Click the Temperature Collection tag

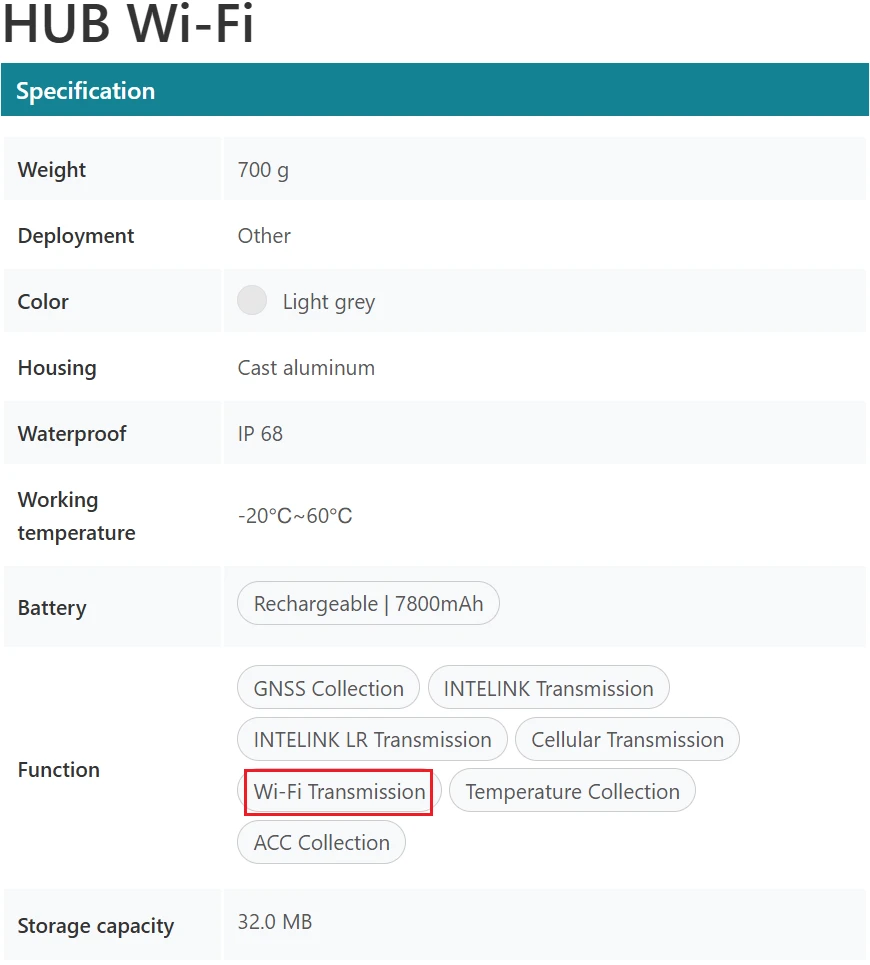pos(572,792)
